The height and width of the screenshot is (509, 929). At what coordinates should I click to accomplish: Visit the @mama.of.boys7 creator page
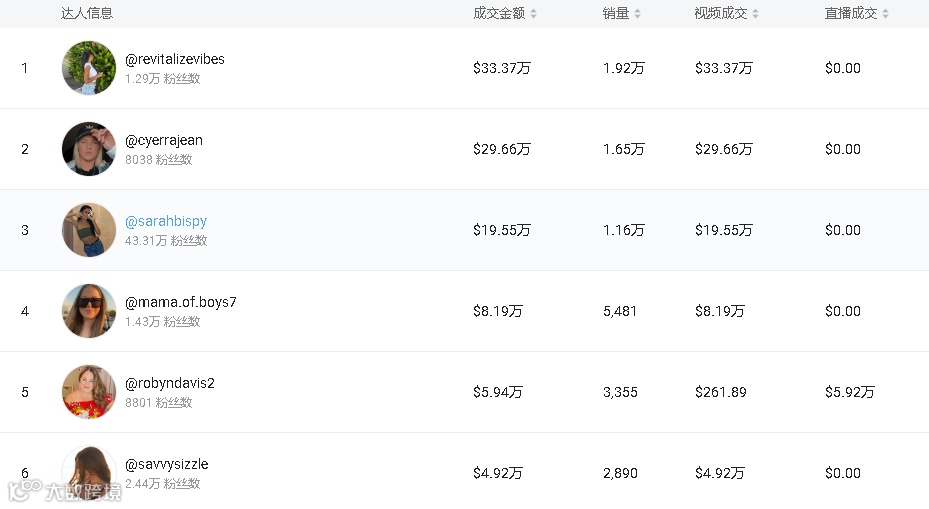point(181,302)
